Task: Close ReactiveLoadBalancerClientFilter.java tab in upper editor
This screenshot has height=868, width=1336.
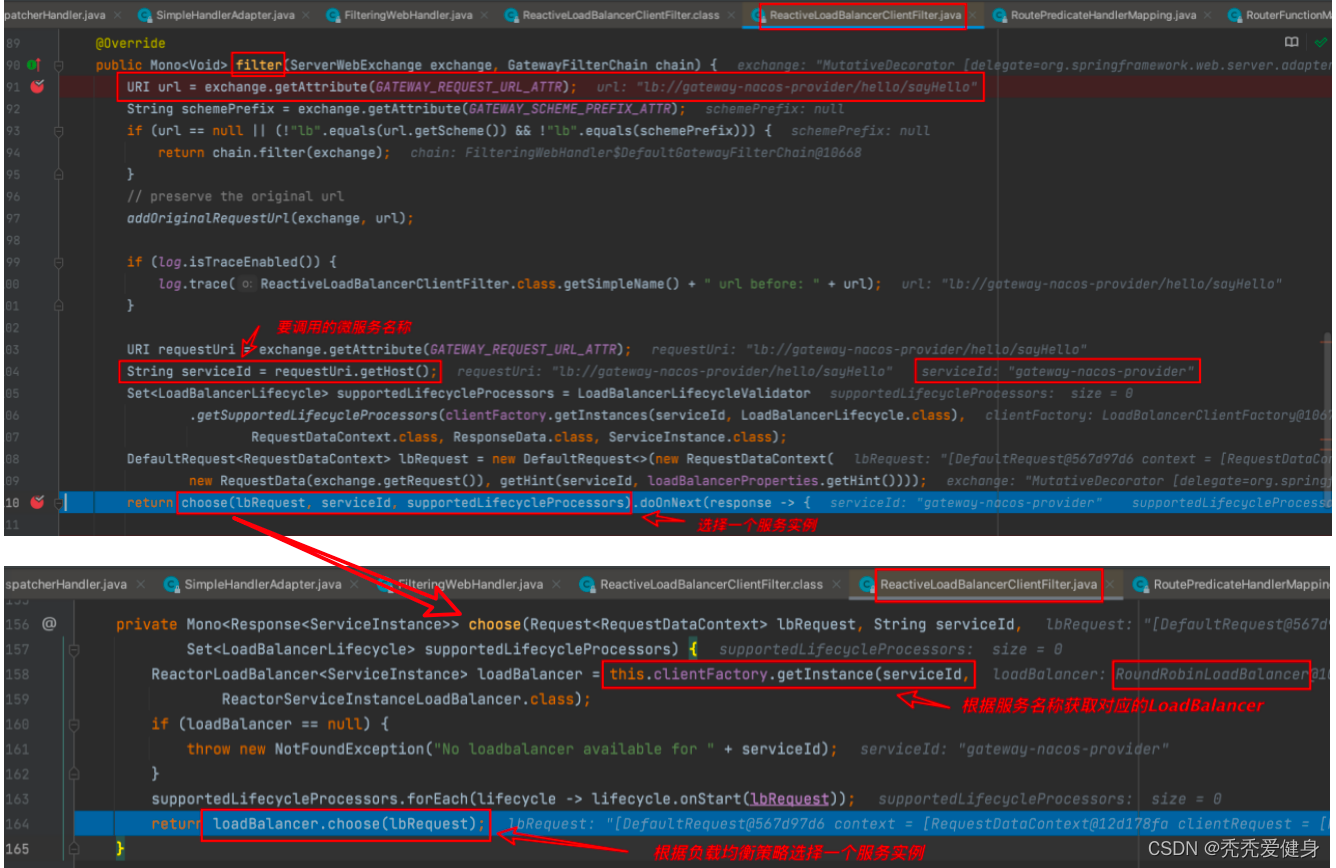Action: click(x=975, y=16)
